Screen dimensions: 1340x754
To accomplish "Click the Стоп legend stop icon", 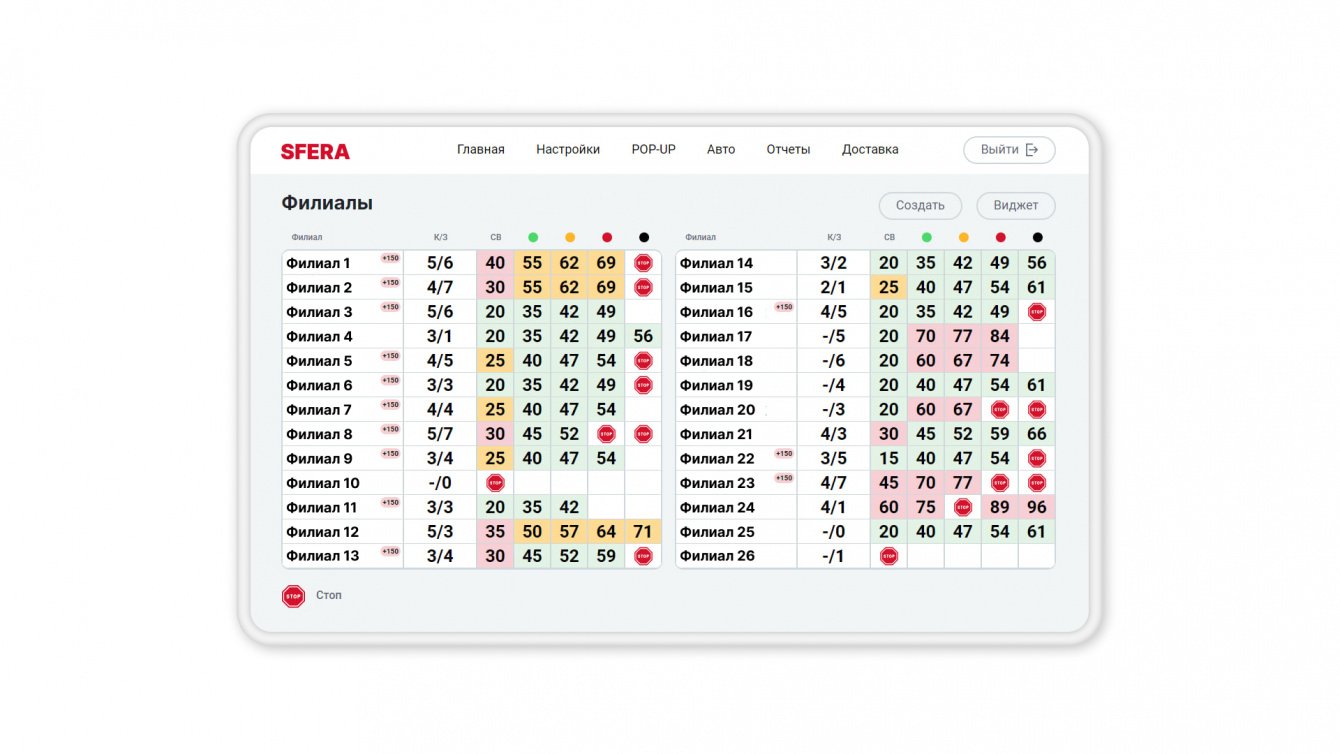I will click(x=293, y=596).
